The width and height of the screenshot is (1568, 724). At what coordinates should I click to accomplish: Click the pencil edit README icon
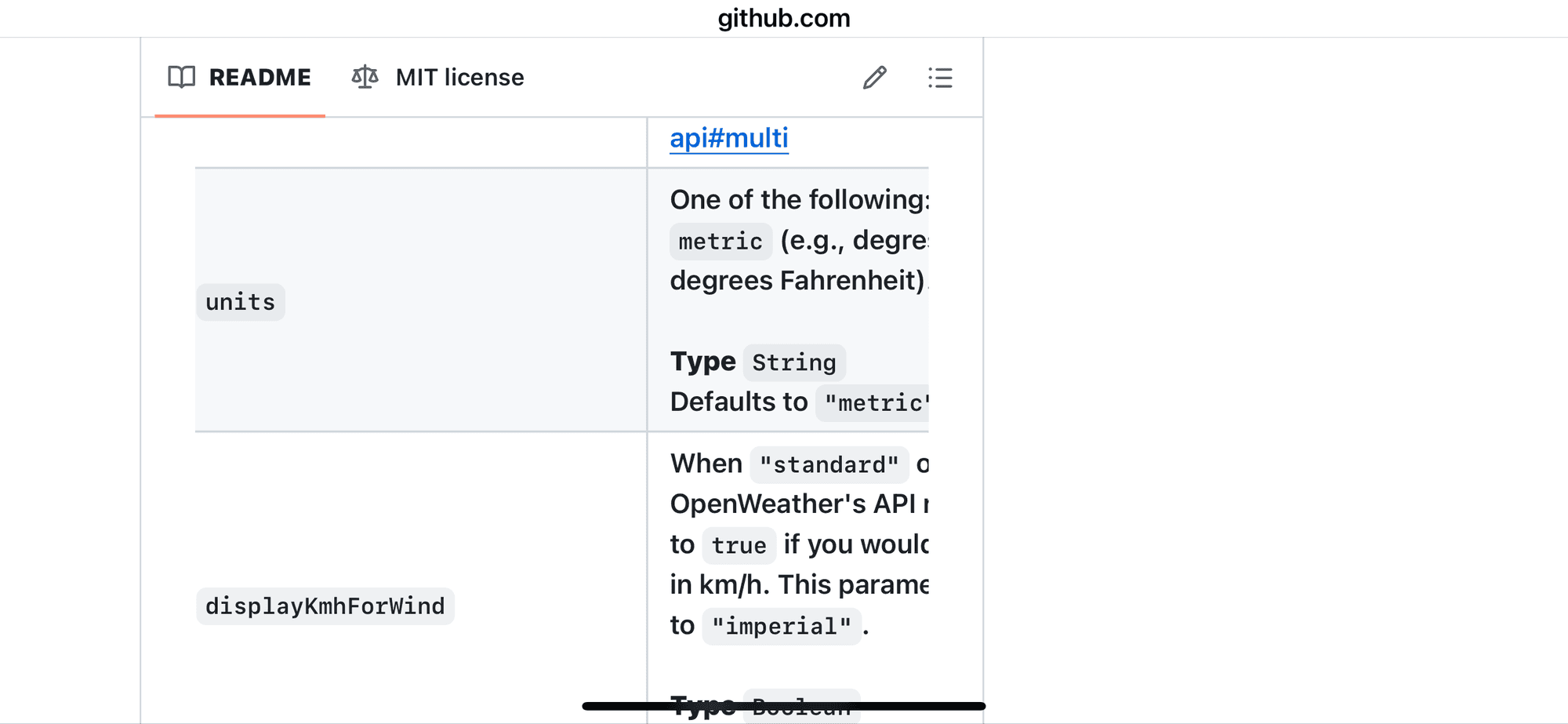[x=875, y=78]
